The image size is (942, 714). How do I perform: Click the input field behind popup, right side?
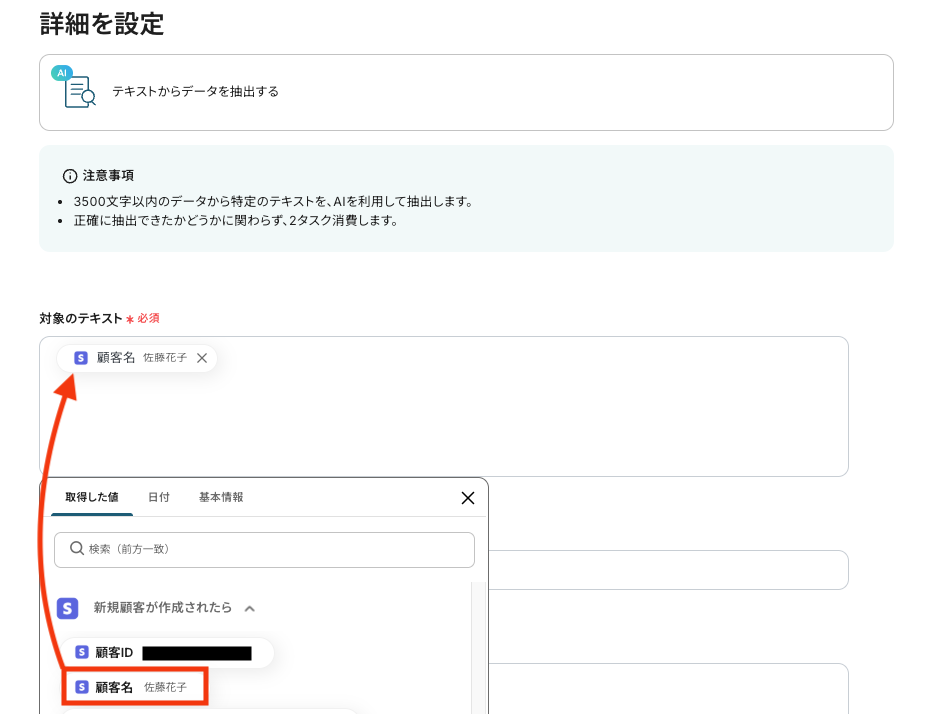pyautogui.click(x=668, y=570)
